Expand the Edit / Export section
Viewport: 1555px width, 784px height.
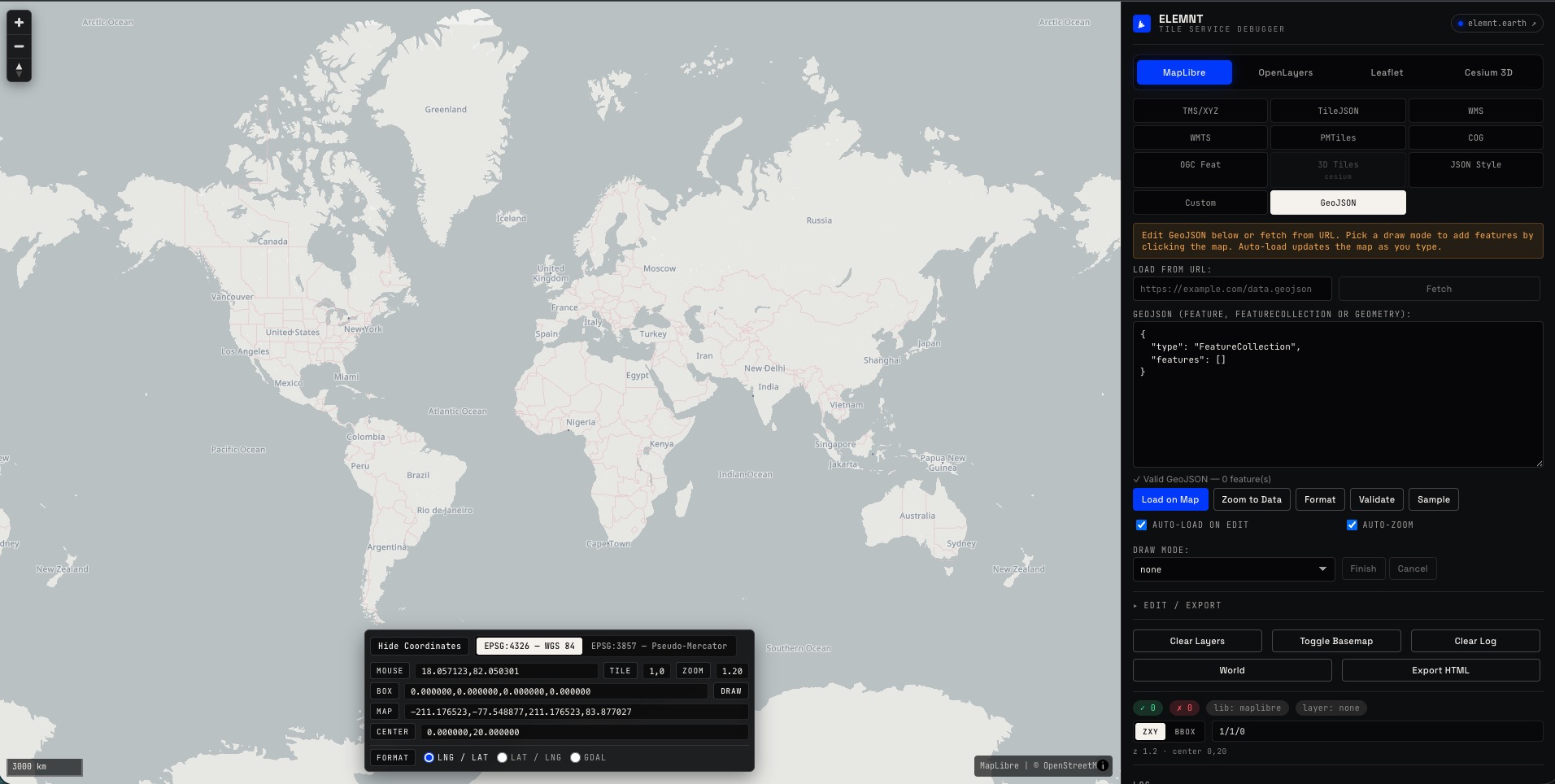1178,605
